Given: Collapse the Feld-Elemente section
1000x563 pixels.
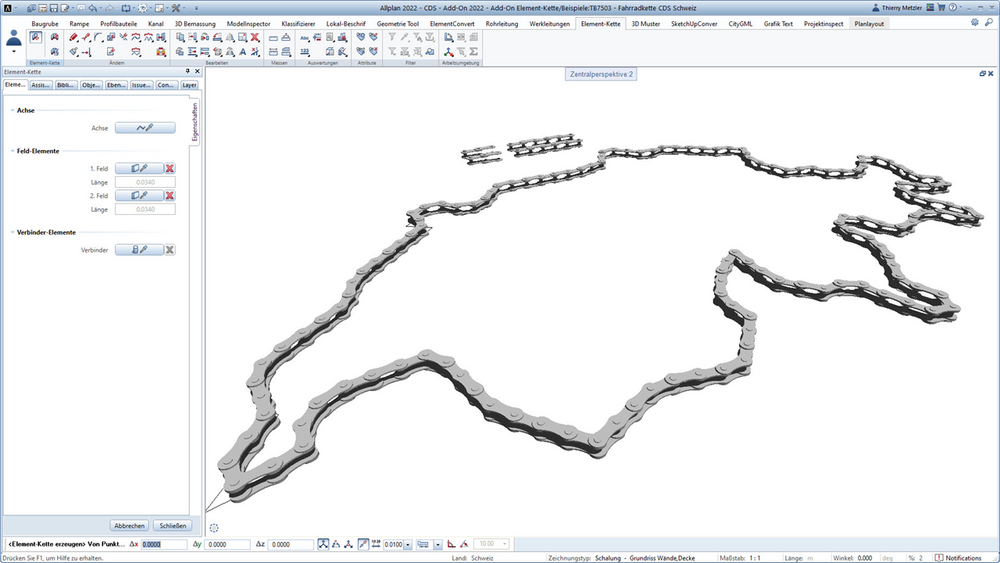Looking at the screenshot, I should (12, 151).
